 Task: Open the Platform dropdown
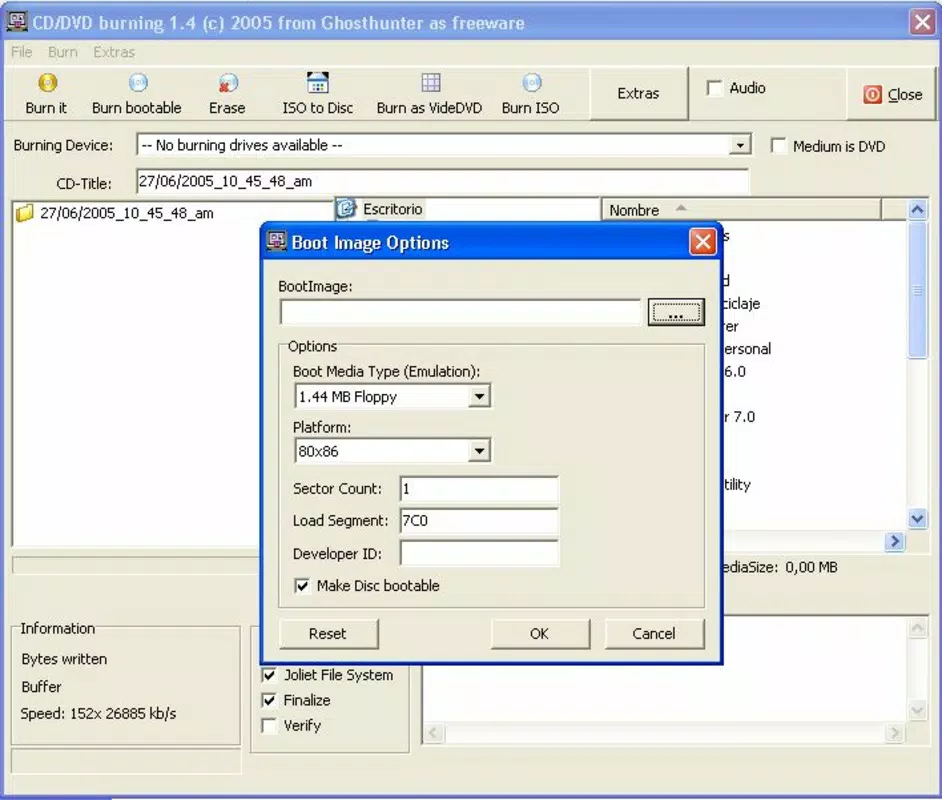point(479,450)
